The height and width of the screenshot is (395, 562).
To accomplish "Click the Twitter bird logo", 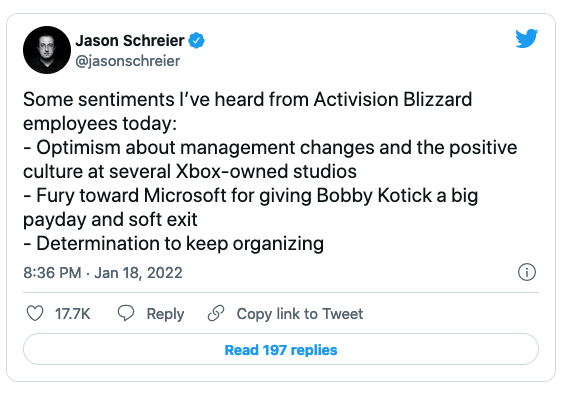I will 527,38.
